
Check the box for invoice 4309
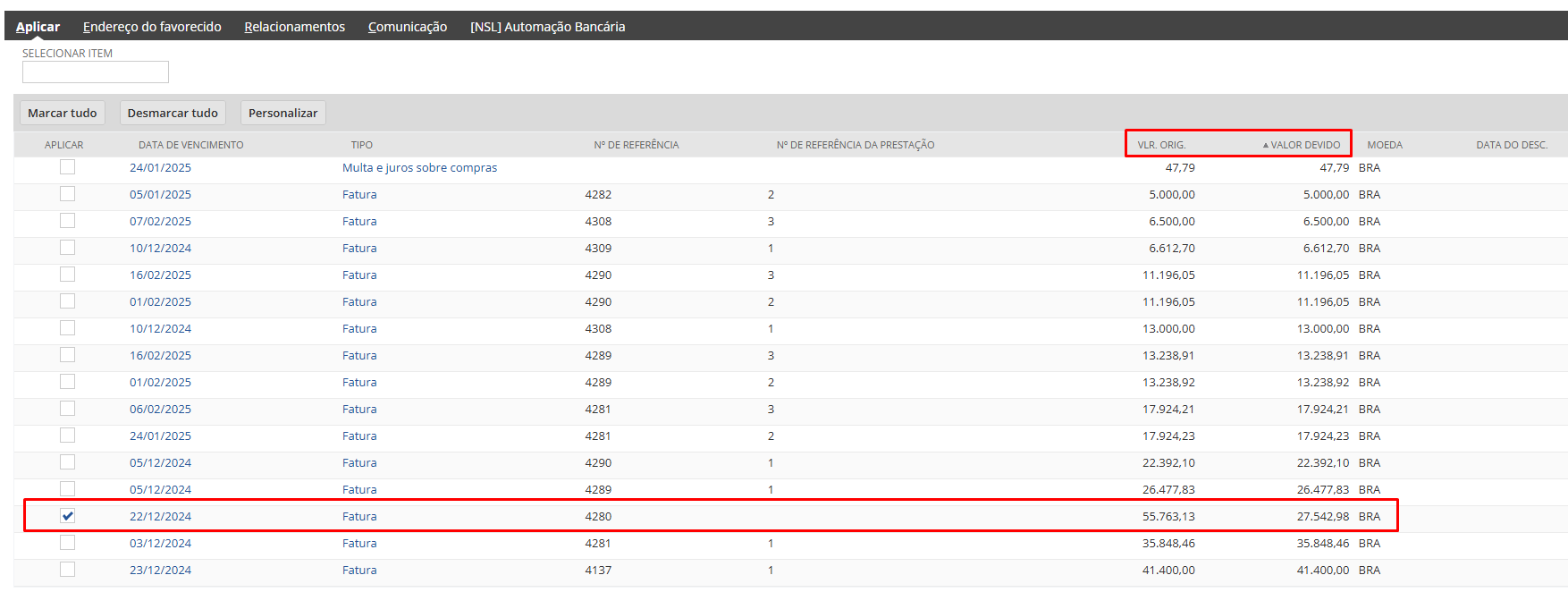pyautogui.click(x=68, y=248)
